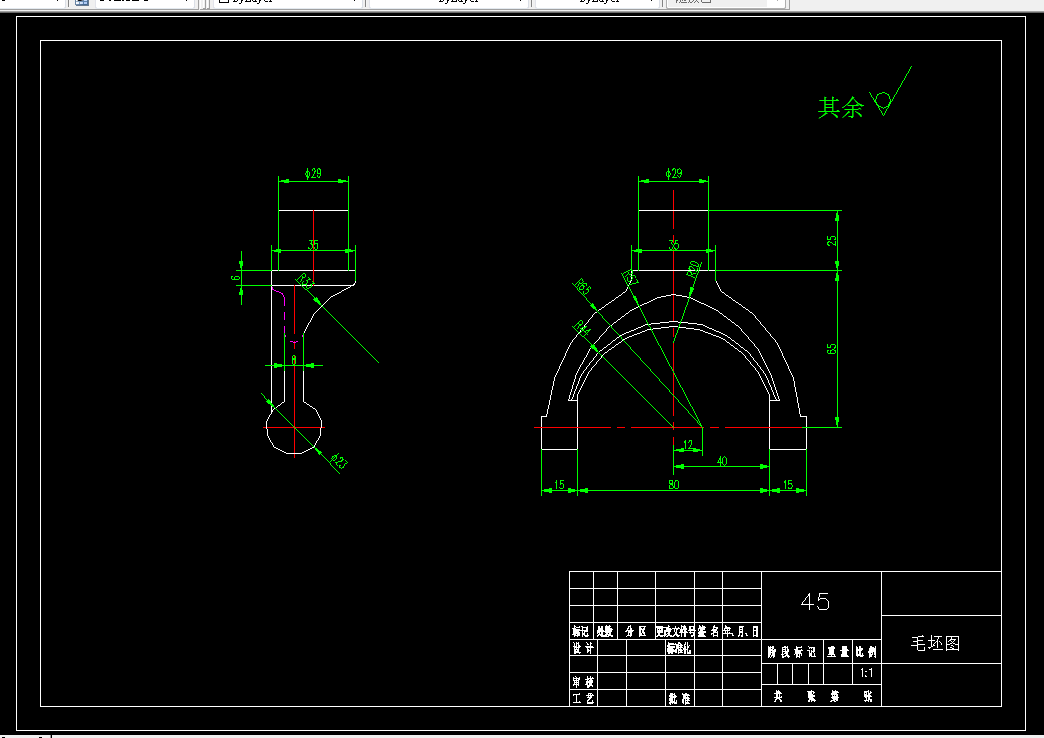Pick the 35 dimension on the side view
The image size is (1044, 738).
point(313,245)
